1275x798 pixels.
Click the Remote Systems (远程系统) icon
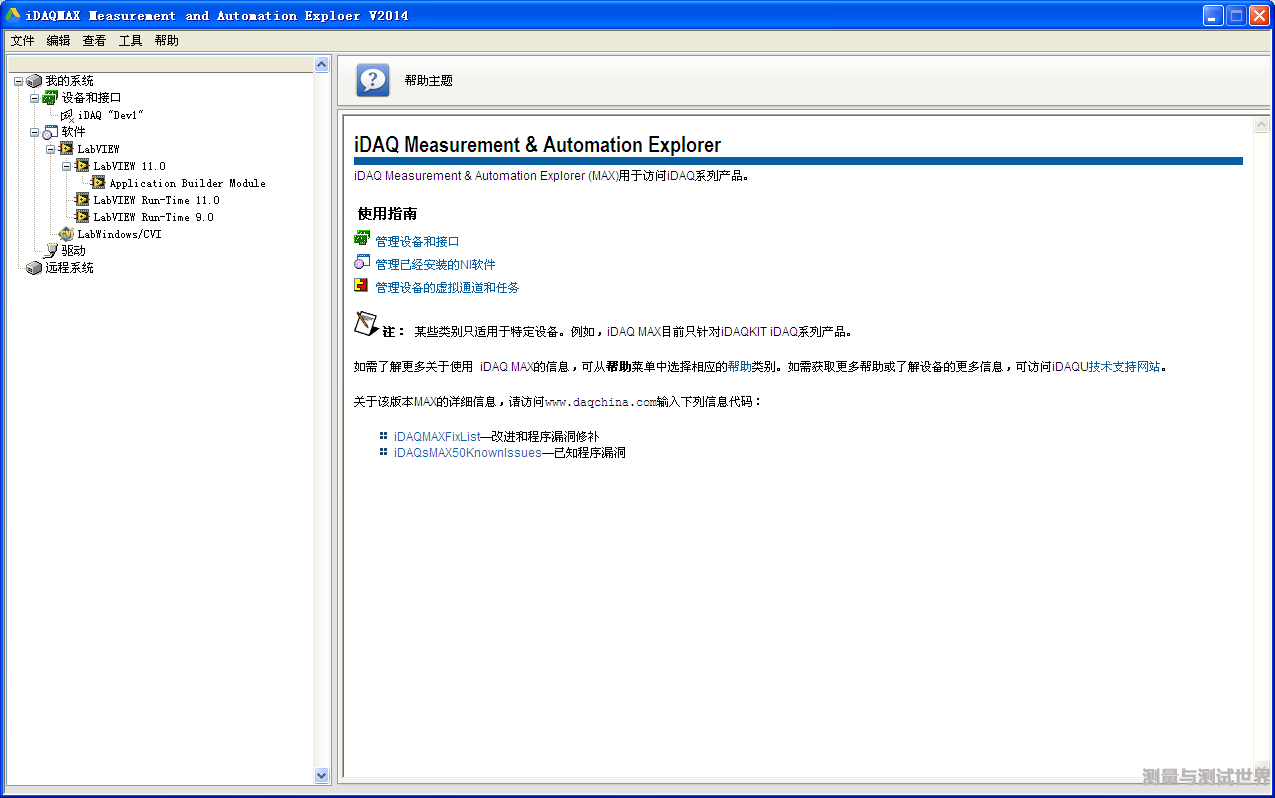(35, 268)
